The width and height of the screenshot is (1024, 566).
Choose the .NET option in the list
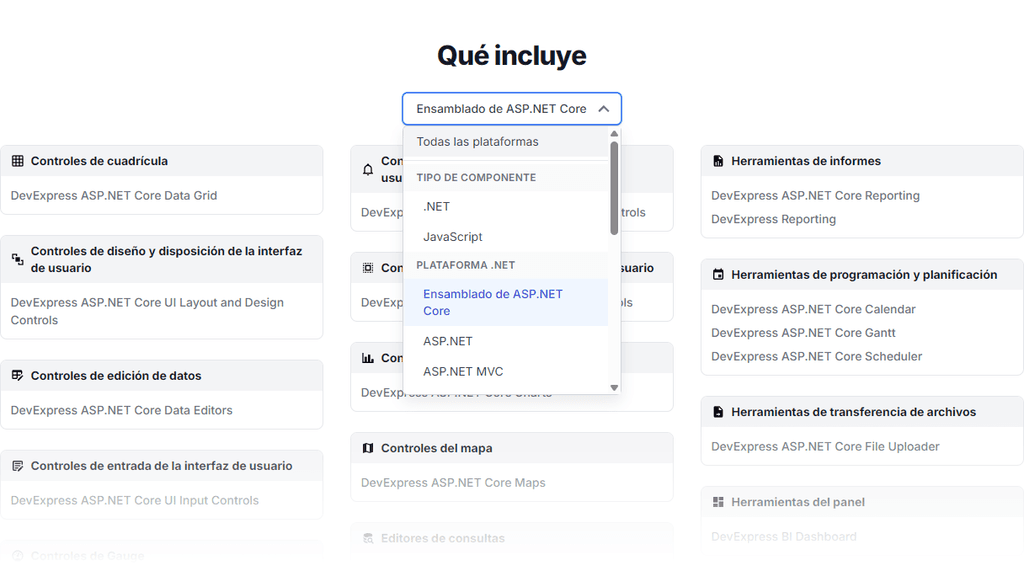505,206
